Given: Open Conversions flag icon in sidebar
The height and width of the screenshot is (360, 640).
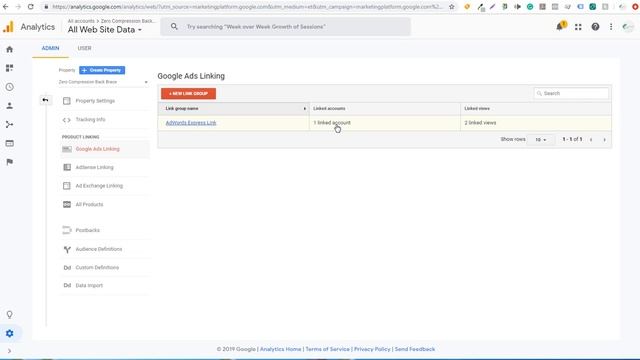Looking at the screenshot, I should point(9,162).
